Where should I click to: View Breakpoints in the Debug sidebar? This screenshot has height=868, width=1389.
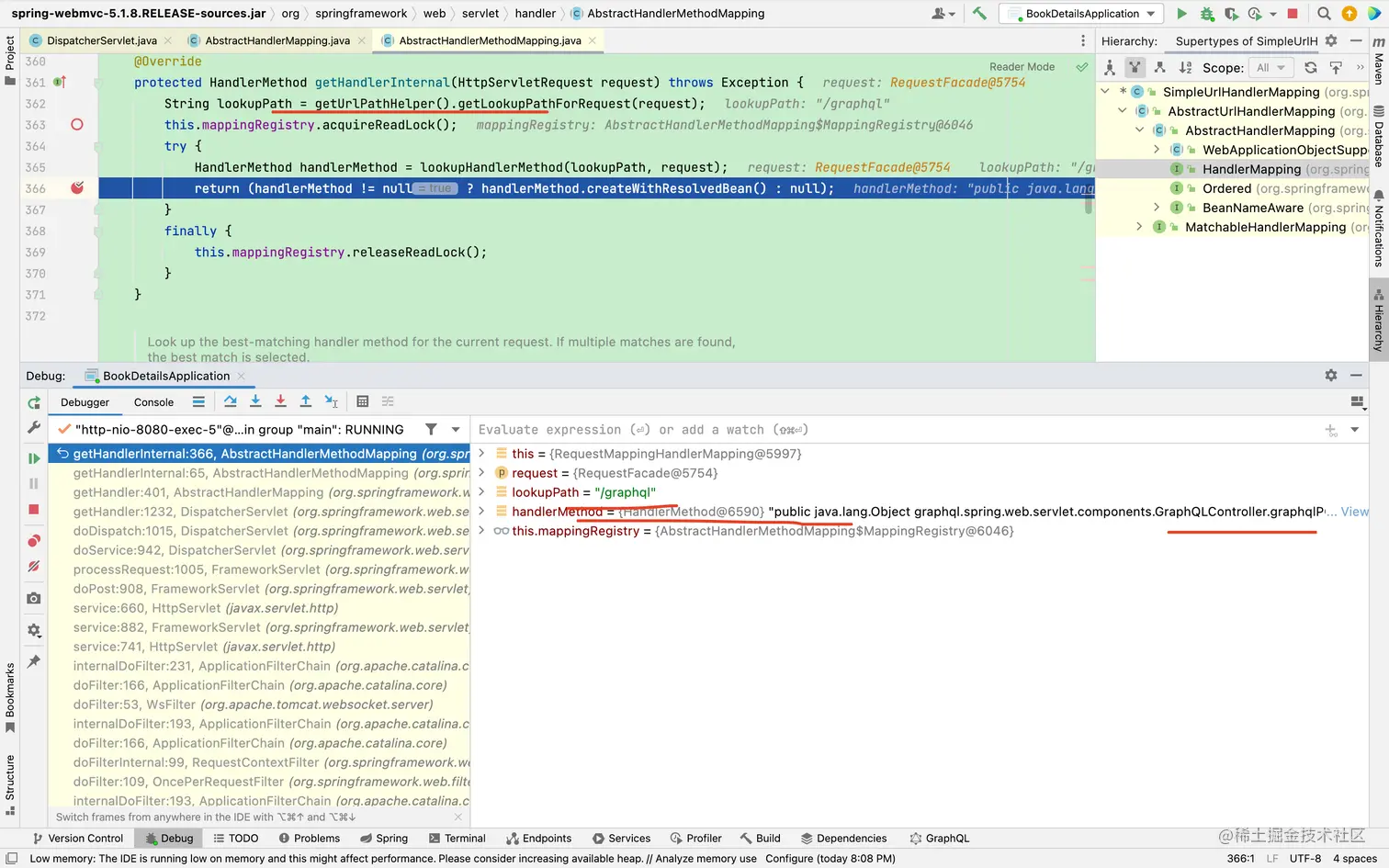(x=34, y=541)
